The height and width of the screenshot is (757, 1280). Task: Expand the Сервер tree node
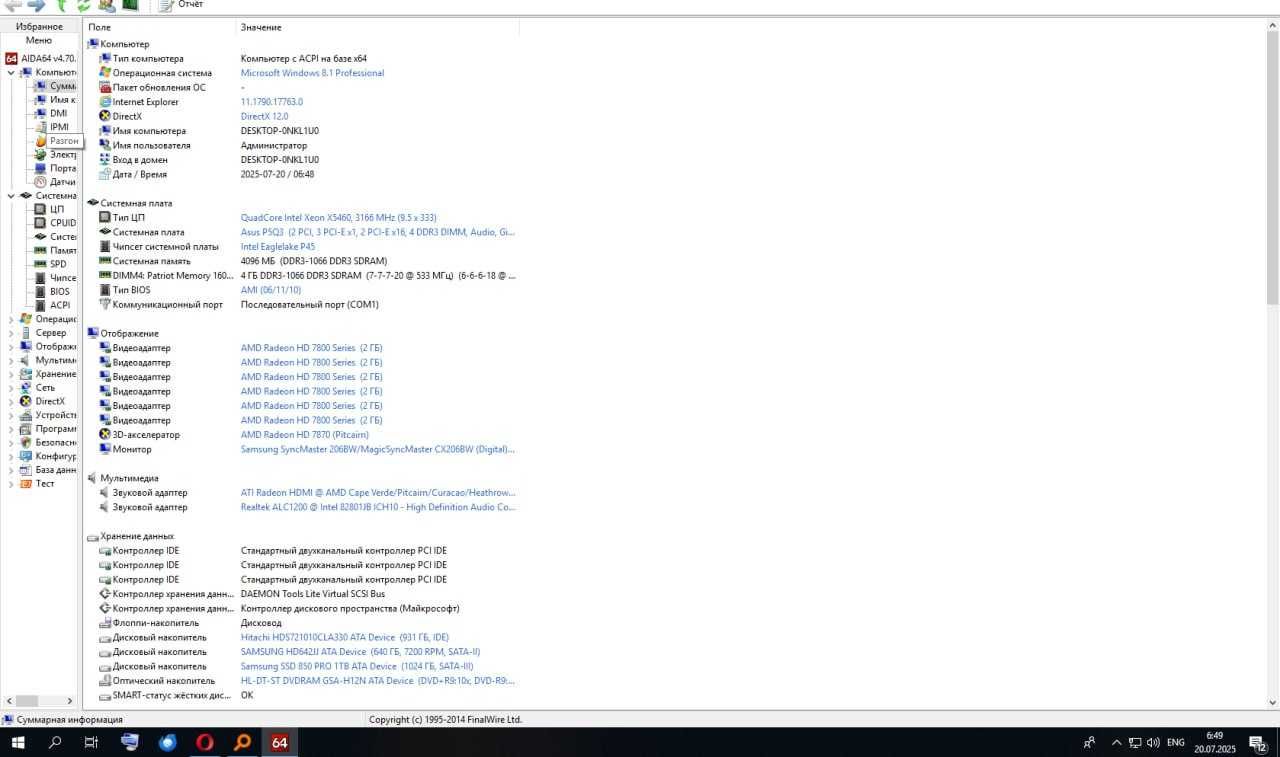pyautogui.click(x=11, y=333)
